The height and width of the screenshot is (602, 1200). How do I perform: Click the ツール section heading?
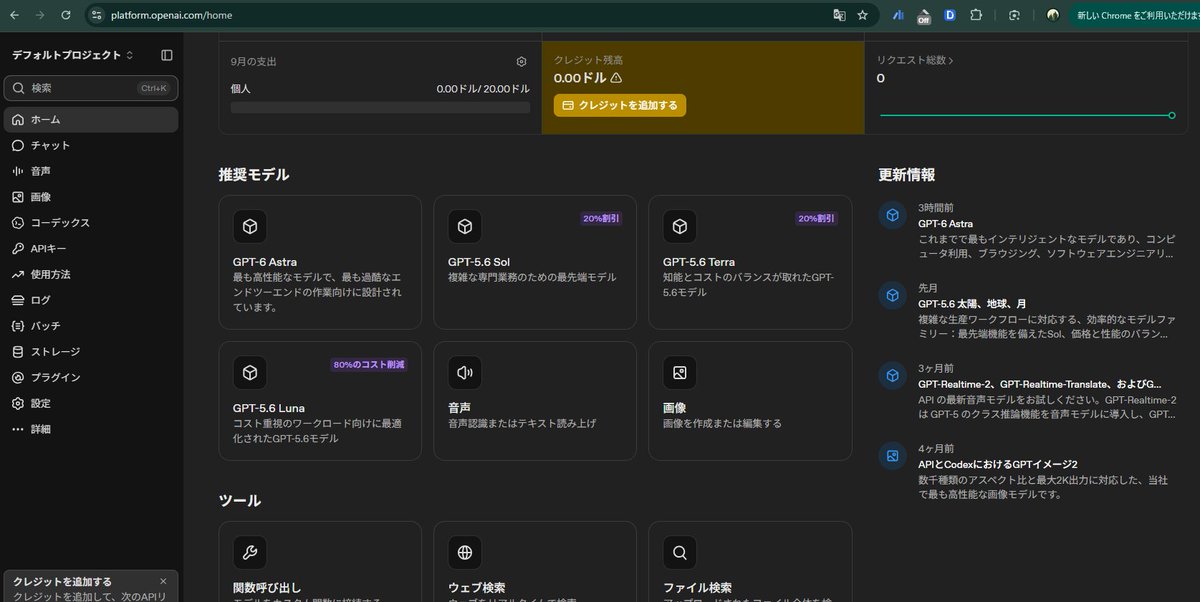240,500
